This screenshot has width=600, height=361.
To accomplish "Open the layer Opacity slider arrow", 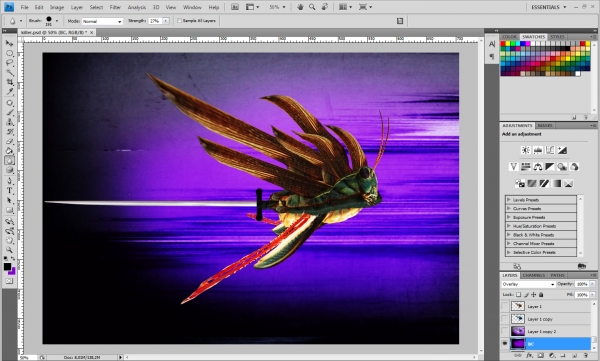I will click(x=592, y=284).
